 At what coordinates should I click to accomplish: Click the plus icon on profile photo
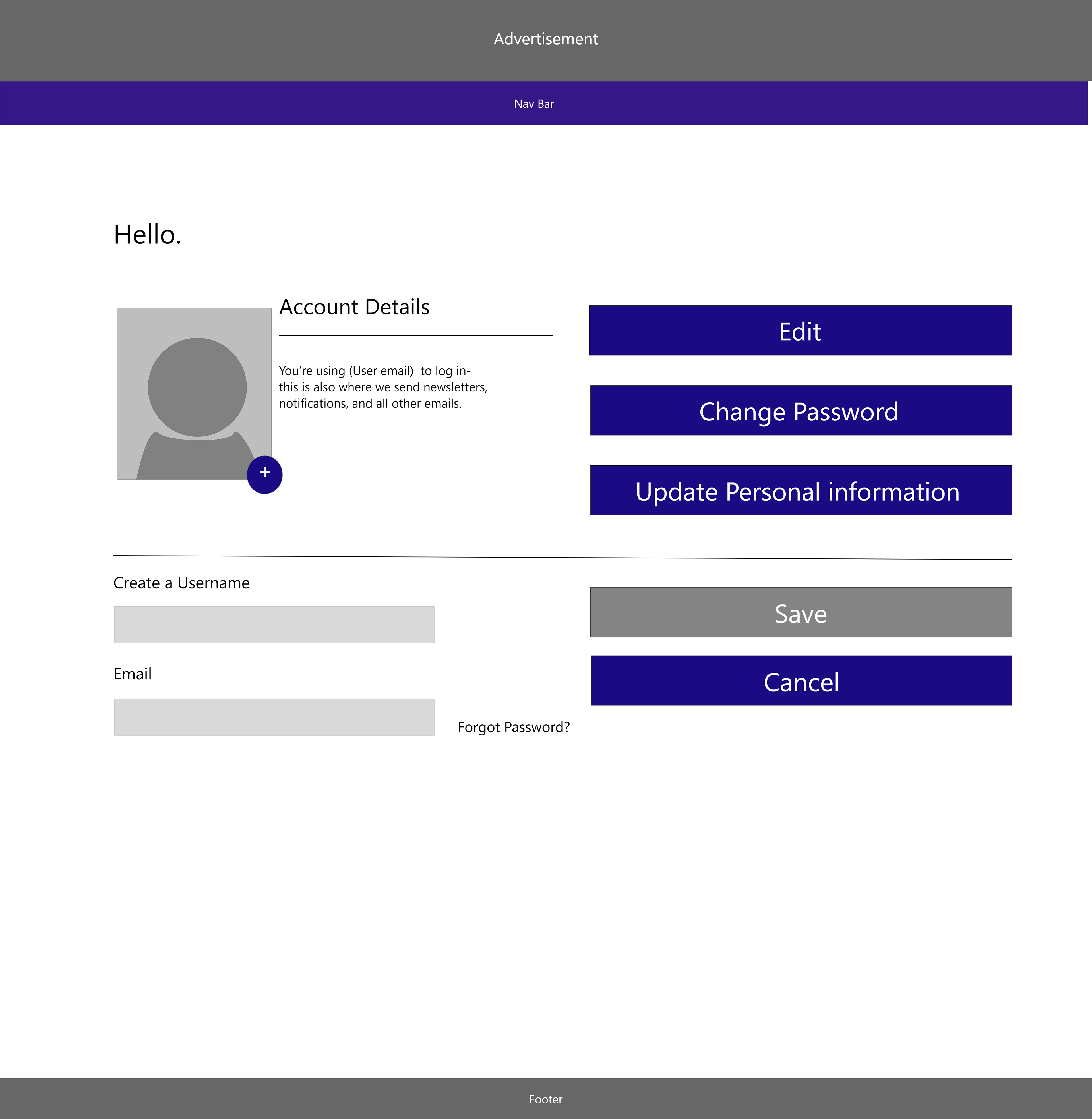coord(264,475)
